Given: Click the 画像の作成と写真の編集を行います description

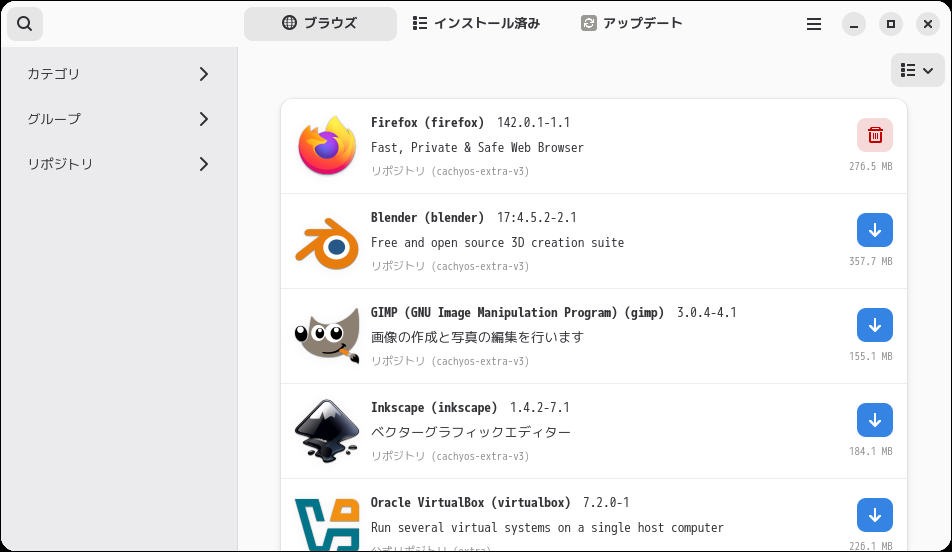Looking at the screenshot, I should (477, 337).
